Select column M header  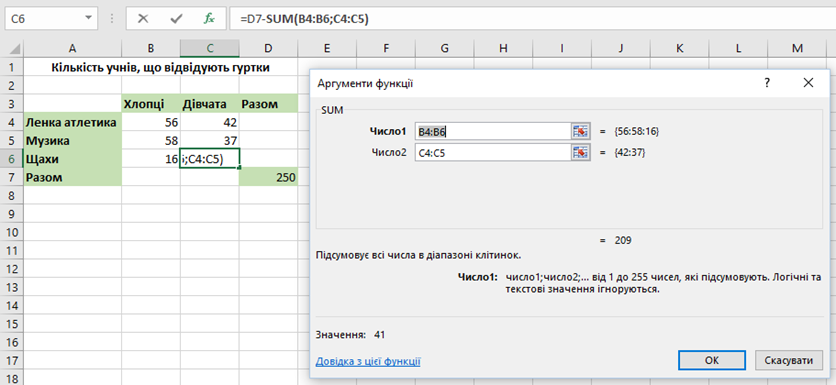[797, 49]
